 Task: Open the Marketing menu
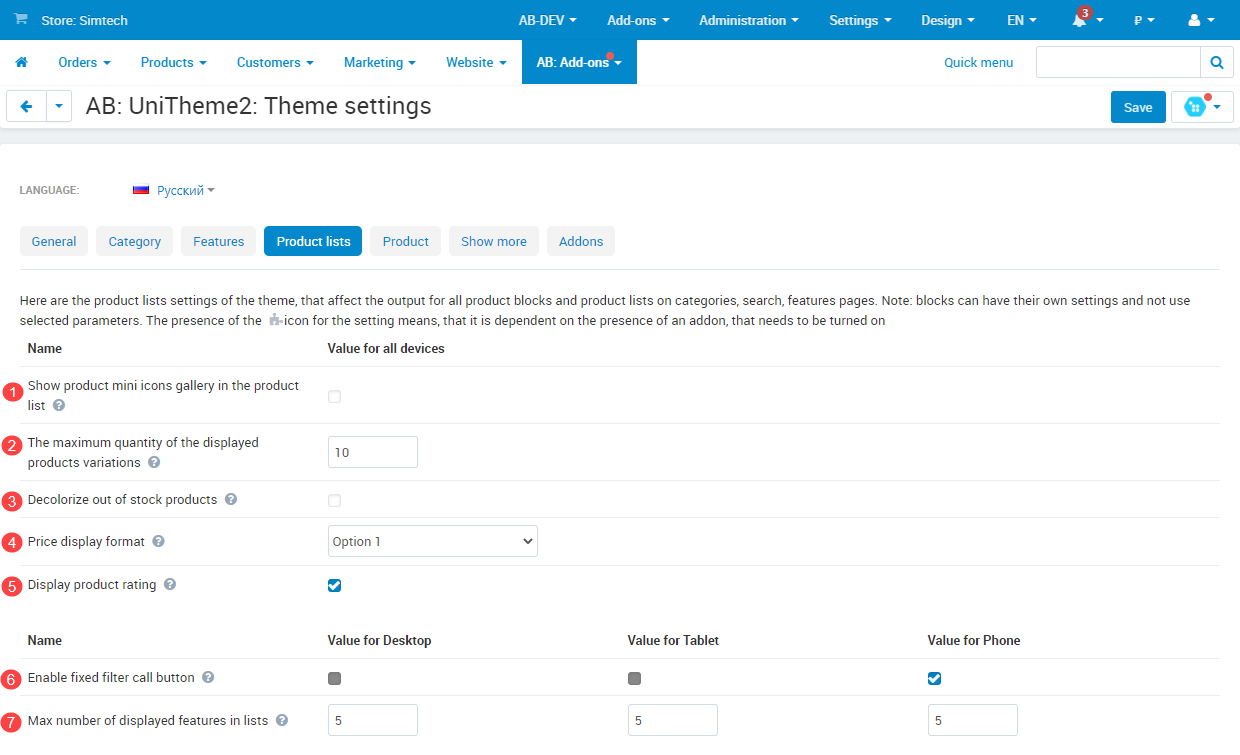[380, 62]
